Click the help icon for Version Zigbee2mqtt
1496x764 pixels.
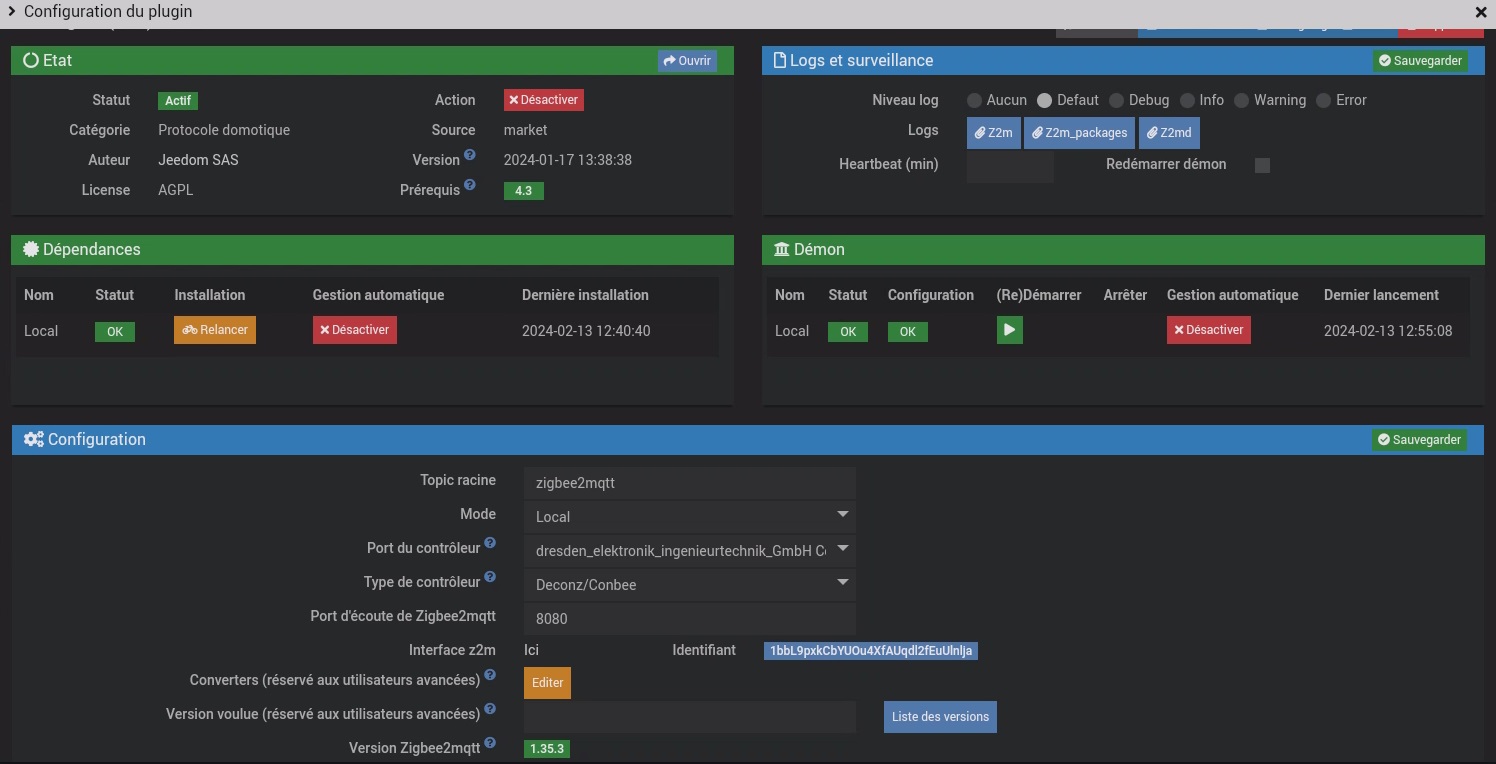coord(490,744)
